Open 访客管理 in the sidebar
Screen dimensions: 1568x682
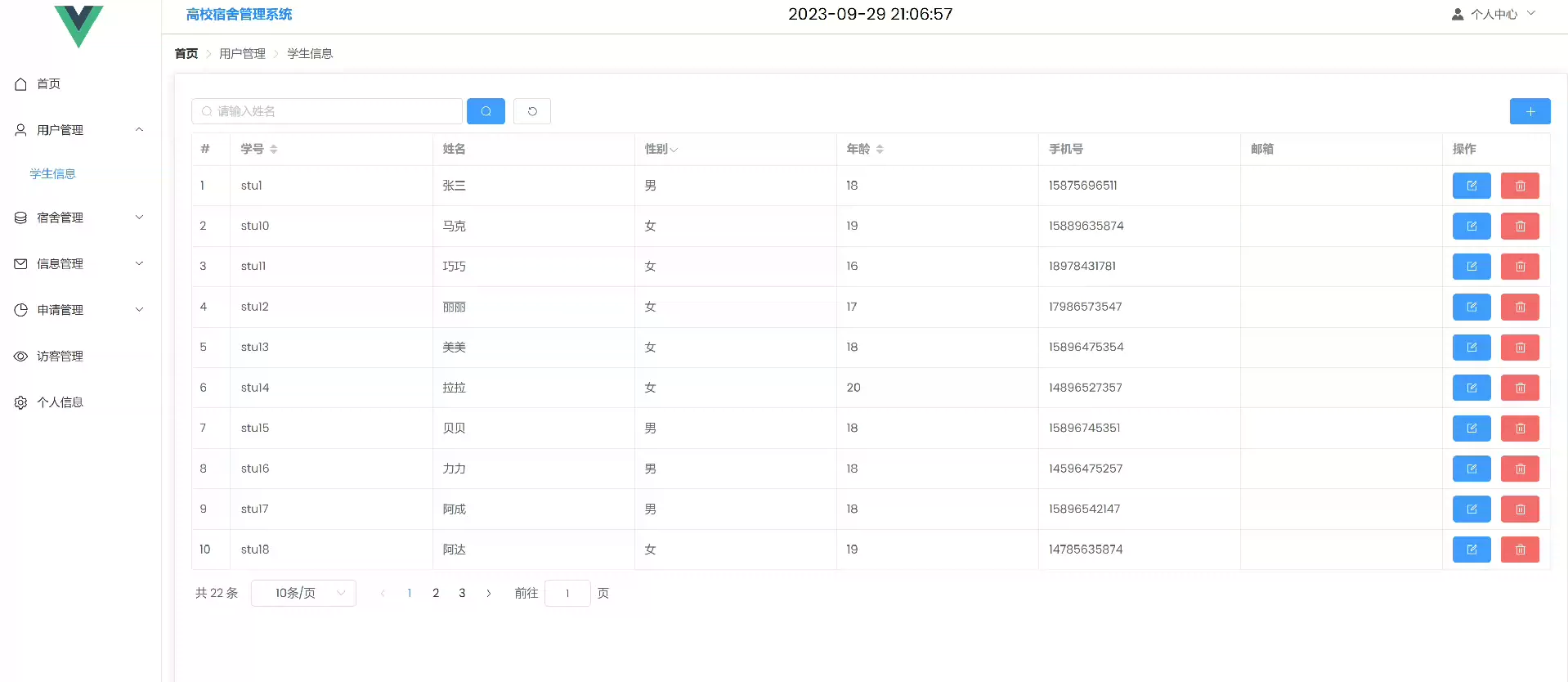(60, 357)
